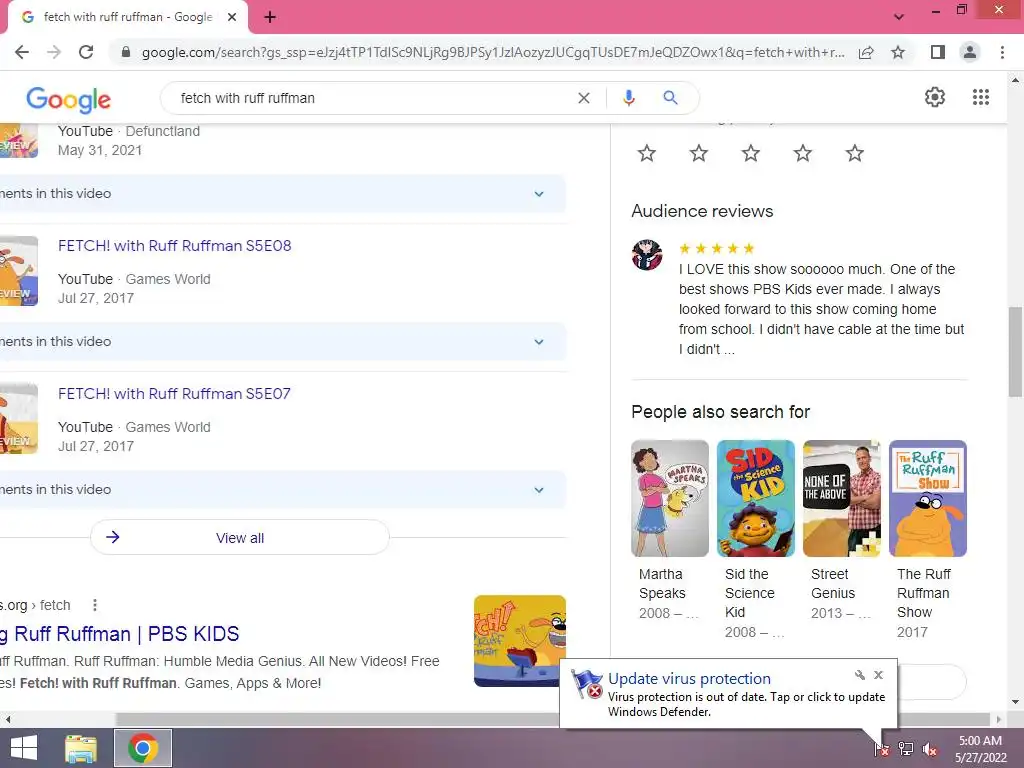Expand moments for the Defunctland video
This screenshot has height=768, width=1024.
pyautogui.click(x=283, y=193)
